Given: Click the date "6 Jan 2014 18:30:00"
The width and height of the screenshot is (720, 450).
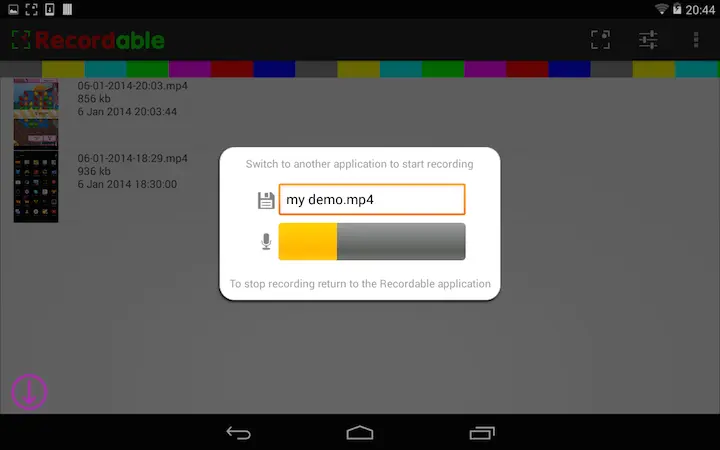Looking at the screenshot, I should (x=127, y=184).
